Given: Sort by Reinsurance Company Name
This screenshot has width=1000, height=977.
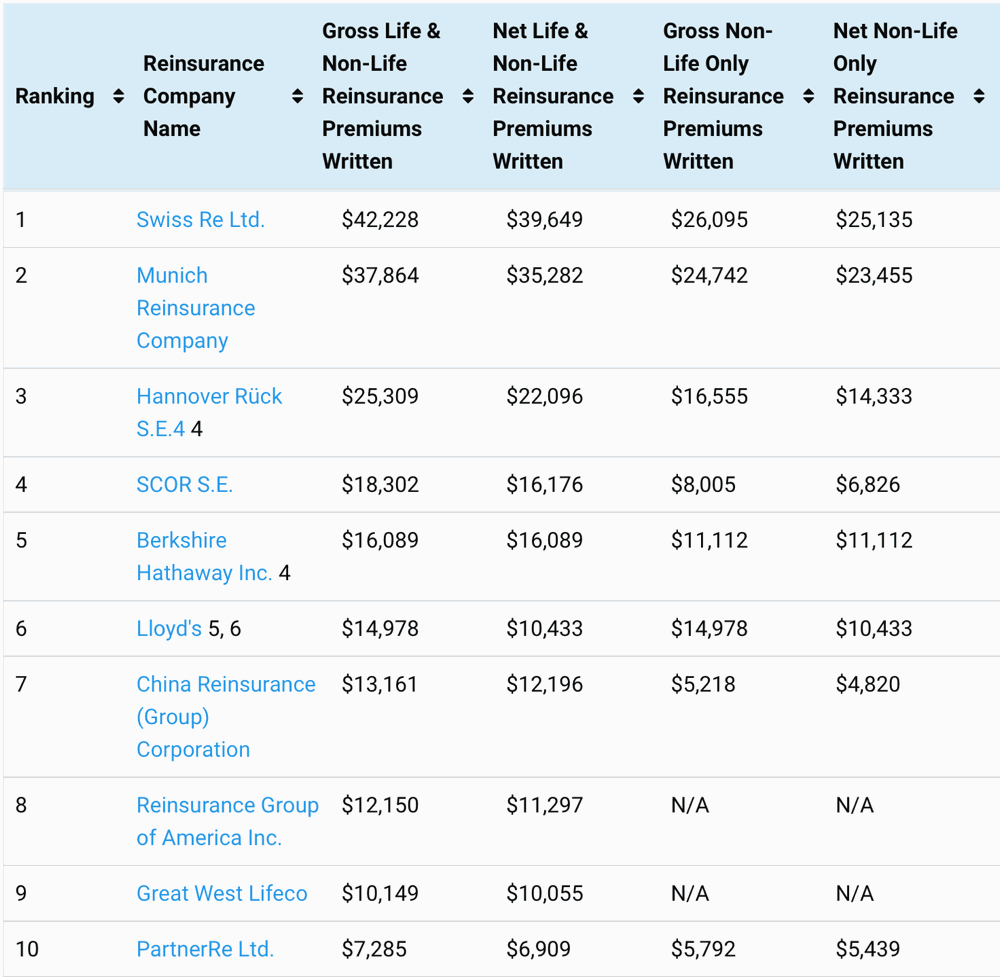Looking at the screenshot, I should pyautogui.click(x=296, y=96).
